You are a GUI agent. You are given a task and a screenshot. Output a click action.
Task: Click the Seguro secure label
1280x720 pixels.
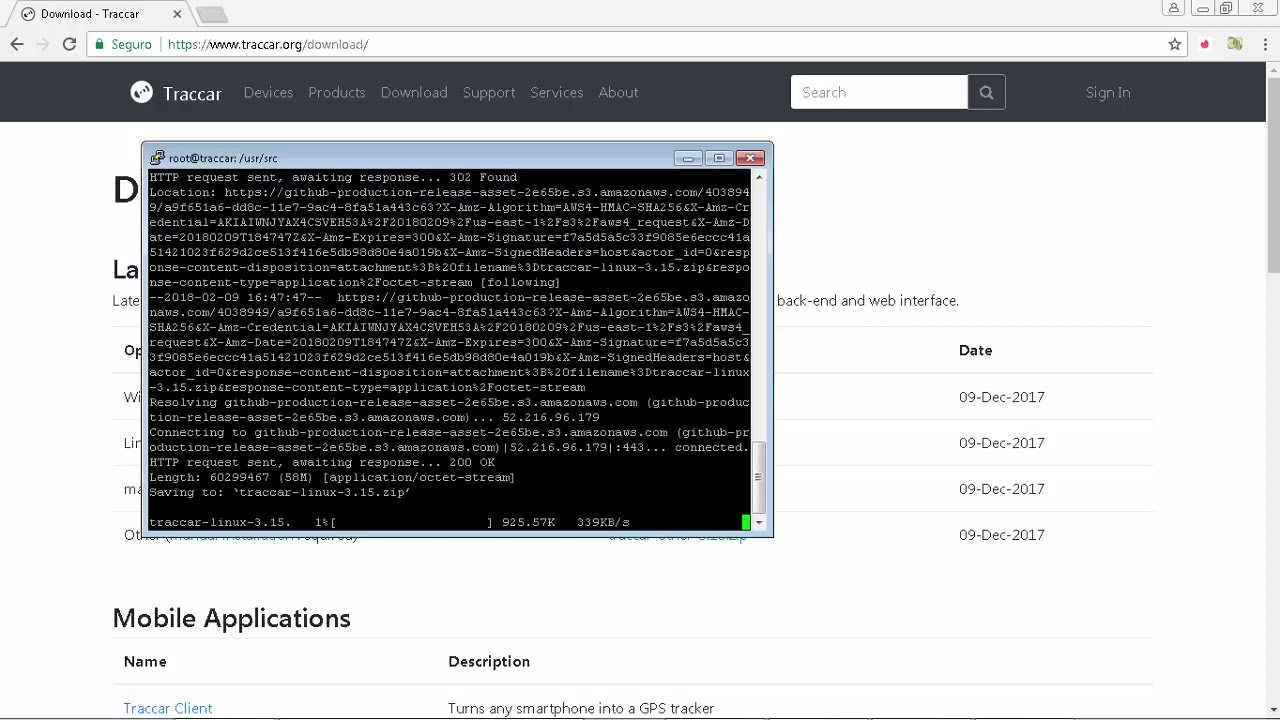[x=131, y=44]
